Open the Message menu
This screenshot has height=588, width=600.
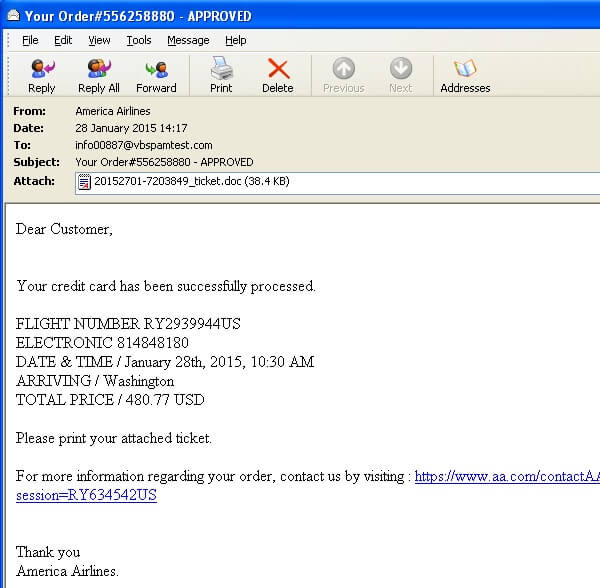(x=188, y=40)
